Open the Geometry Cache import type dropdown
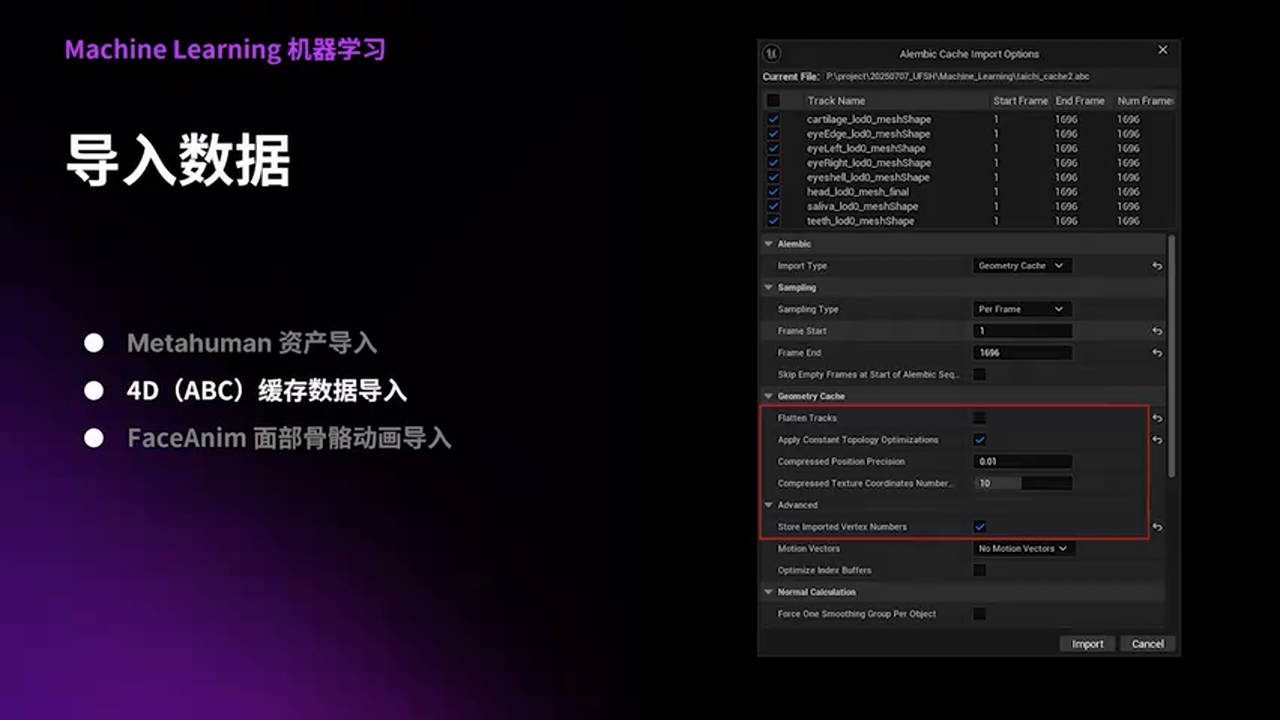The height and width of the screenshot is (720, 1280). tap(1022, 265)
